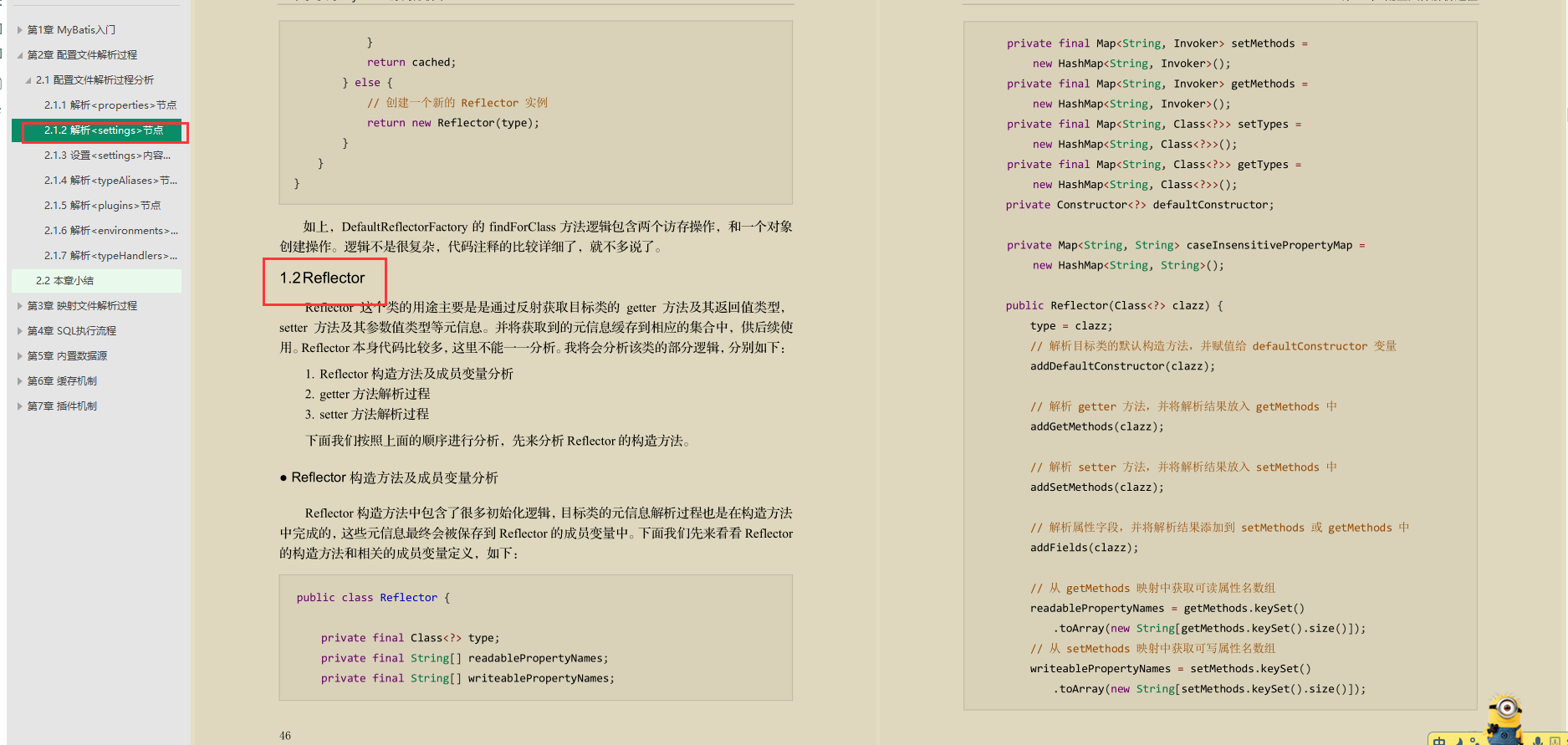
Task: Expand the 第3章 映射文件解析过程 arrow
Action: click(20, 306)
